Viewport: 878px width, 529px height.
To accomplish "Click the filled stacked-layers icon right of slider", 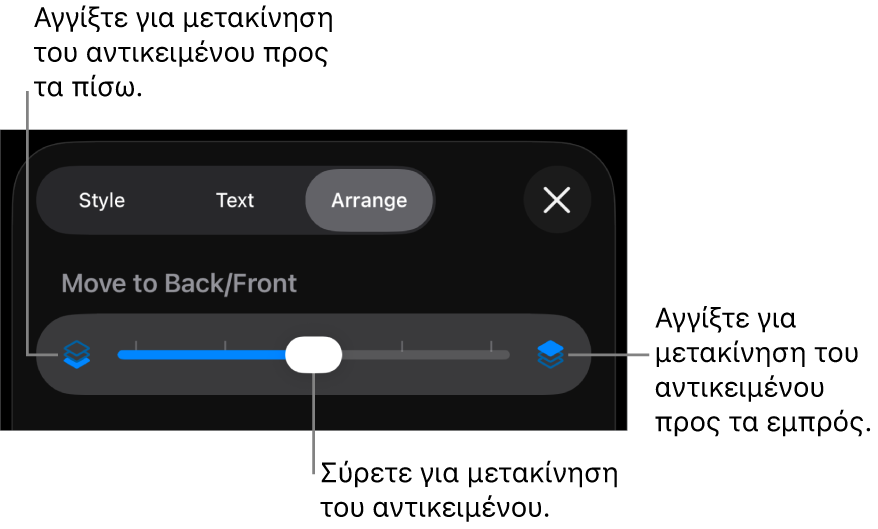I will (x=550, y=354).
